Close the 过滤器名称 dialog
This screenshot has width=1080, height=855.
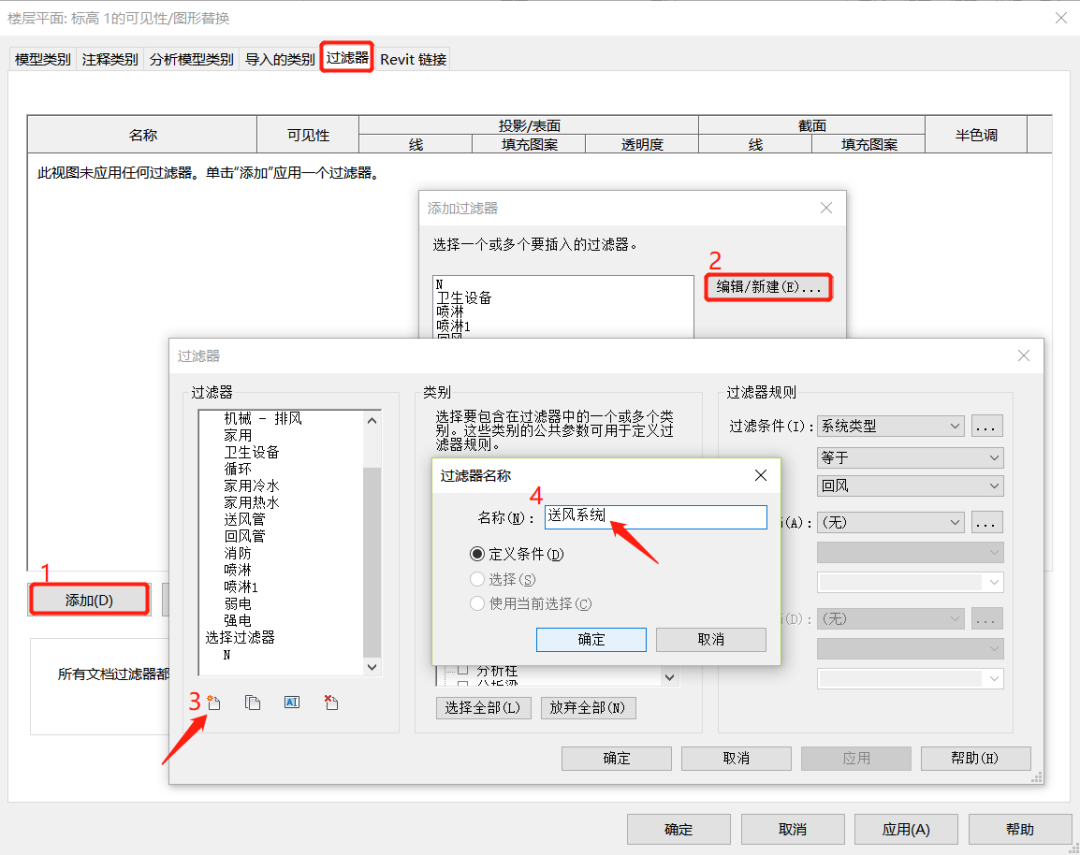pos(760,475)
